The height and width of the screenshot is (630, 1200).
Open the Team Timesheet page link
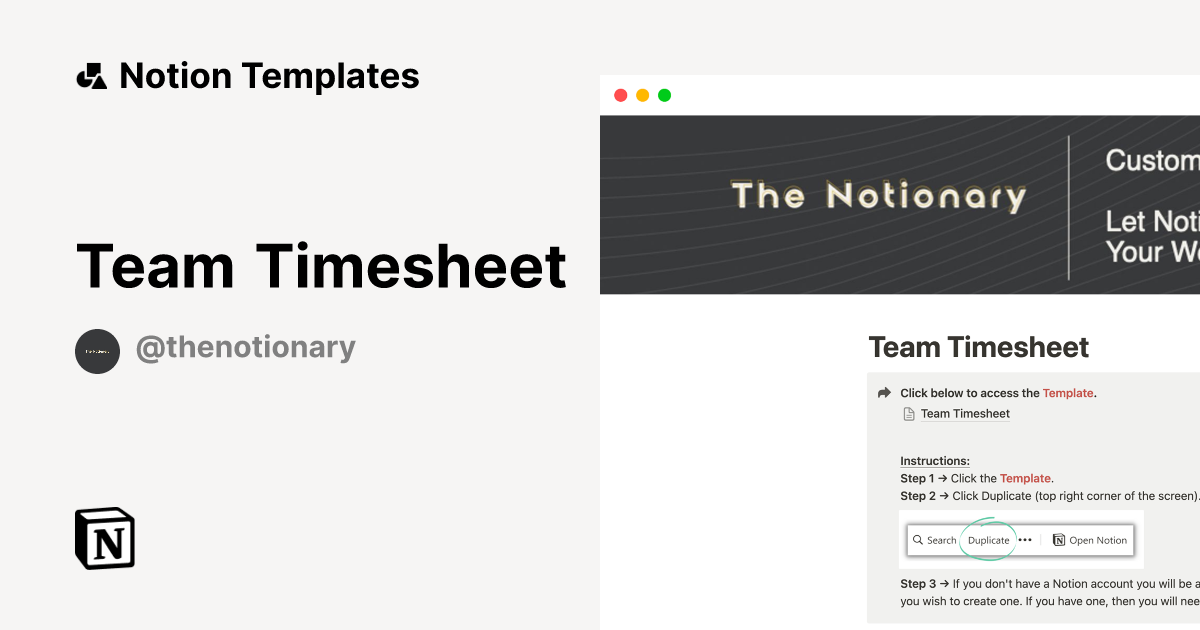(x=964, y=413)
